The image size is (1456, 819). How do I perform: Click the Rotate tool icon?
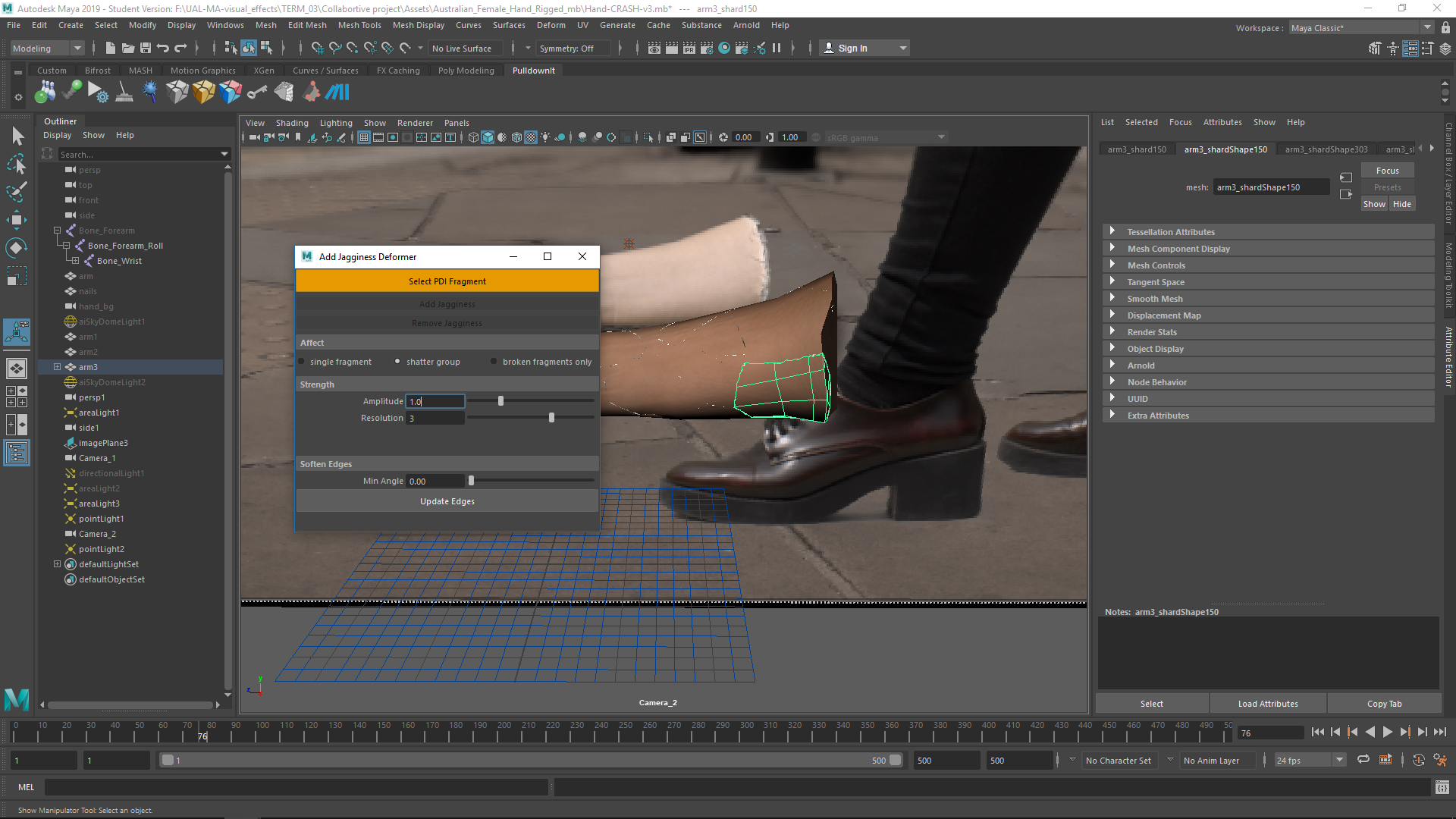[17, 248]
